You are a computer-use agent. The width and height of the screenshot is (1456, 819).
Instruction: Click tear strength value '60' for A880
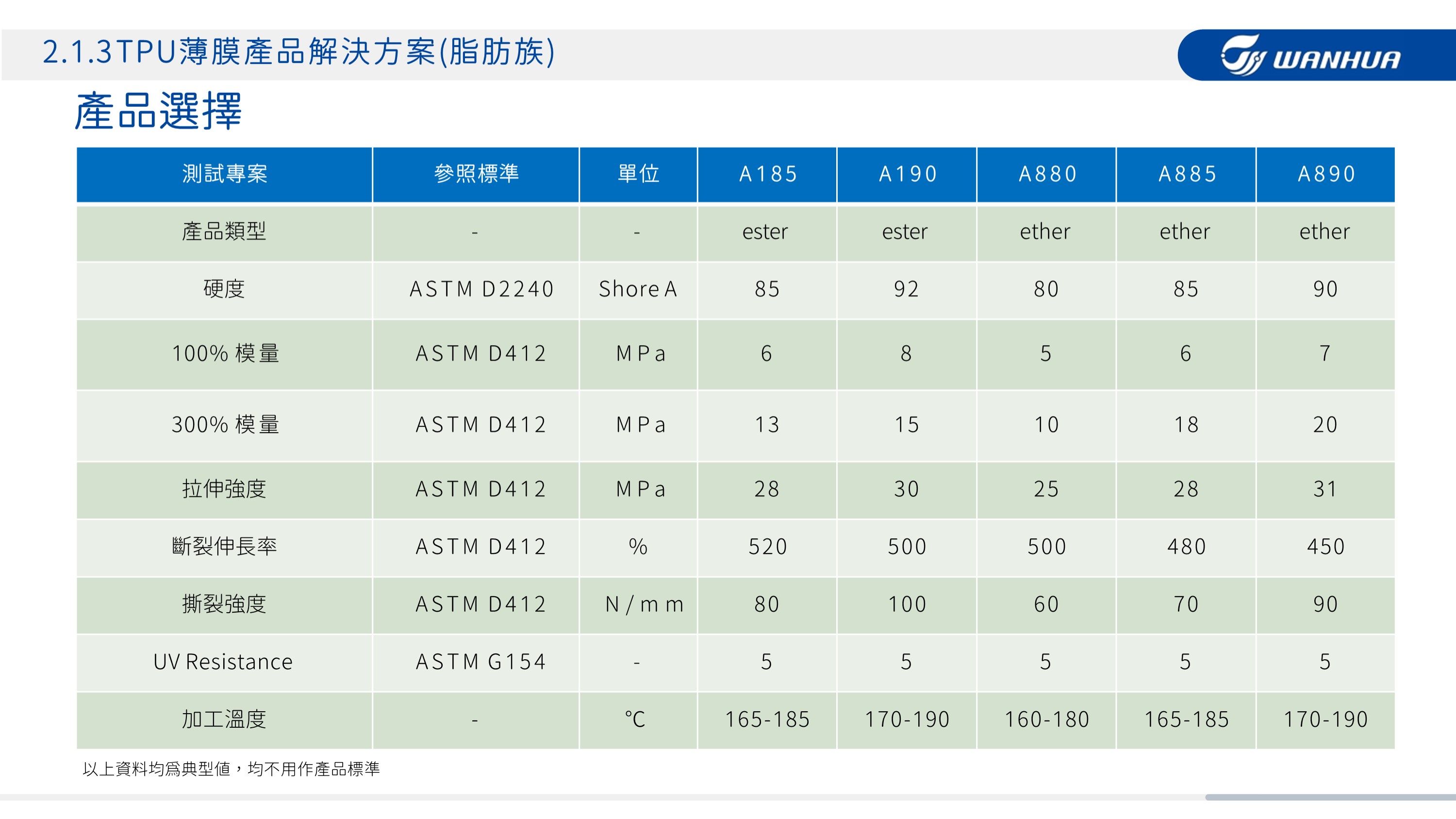[1046, 605]
